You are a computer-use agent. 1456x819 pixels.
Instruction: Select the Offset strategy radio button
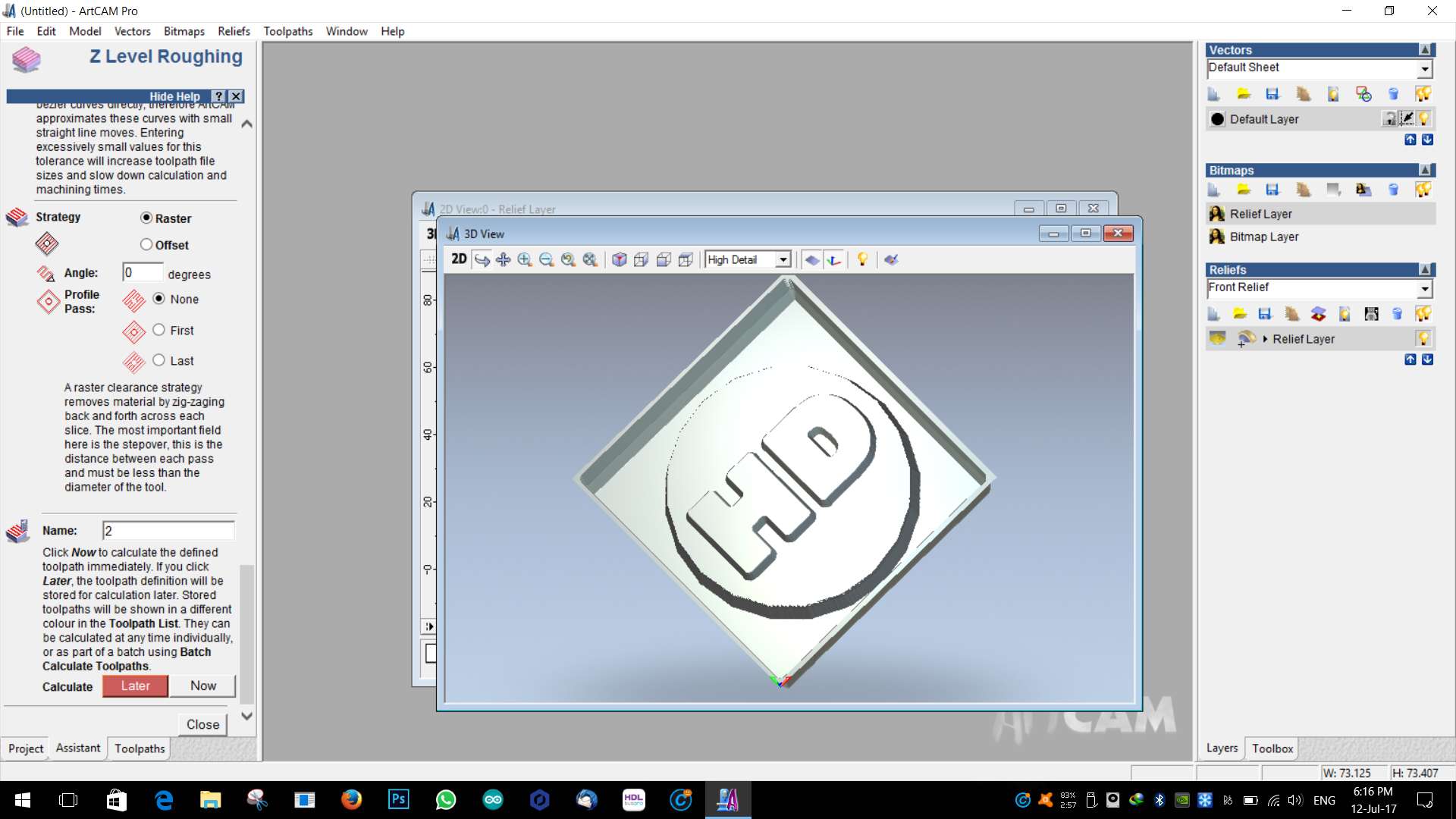146,244
